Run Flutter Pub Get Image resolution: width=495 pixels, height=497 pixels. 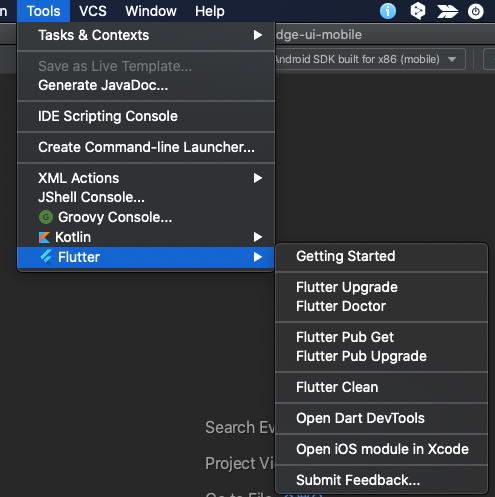(382, 337)
